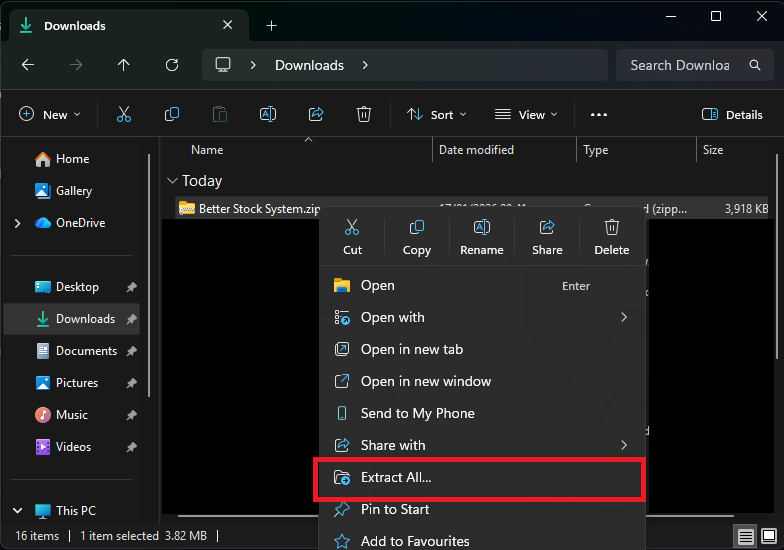Add a new File Explorer tab
Screen dimensions: 784x550
[271, 26]
